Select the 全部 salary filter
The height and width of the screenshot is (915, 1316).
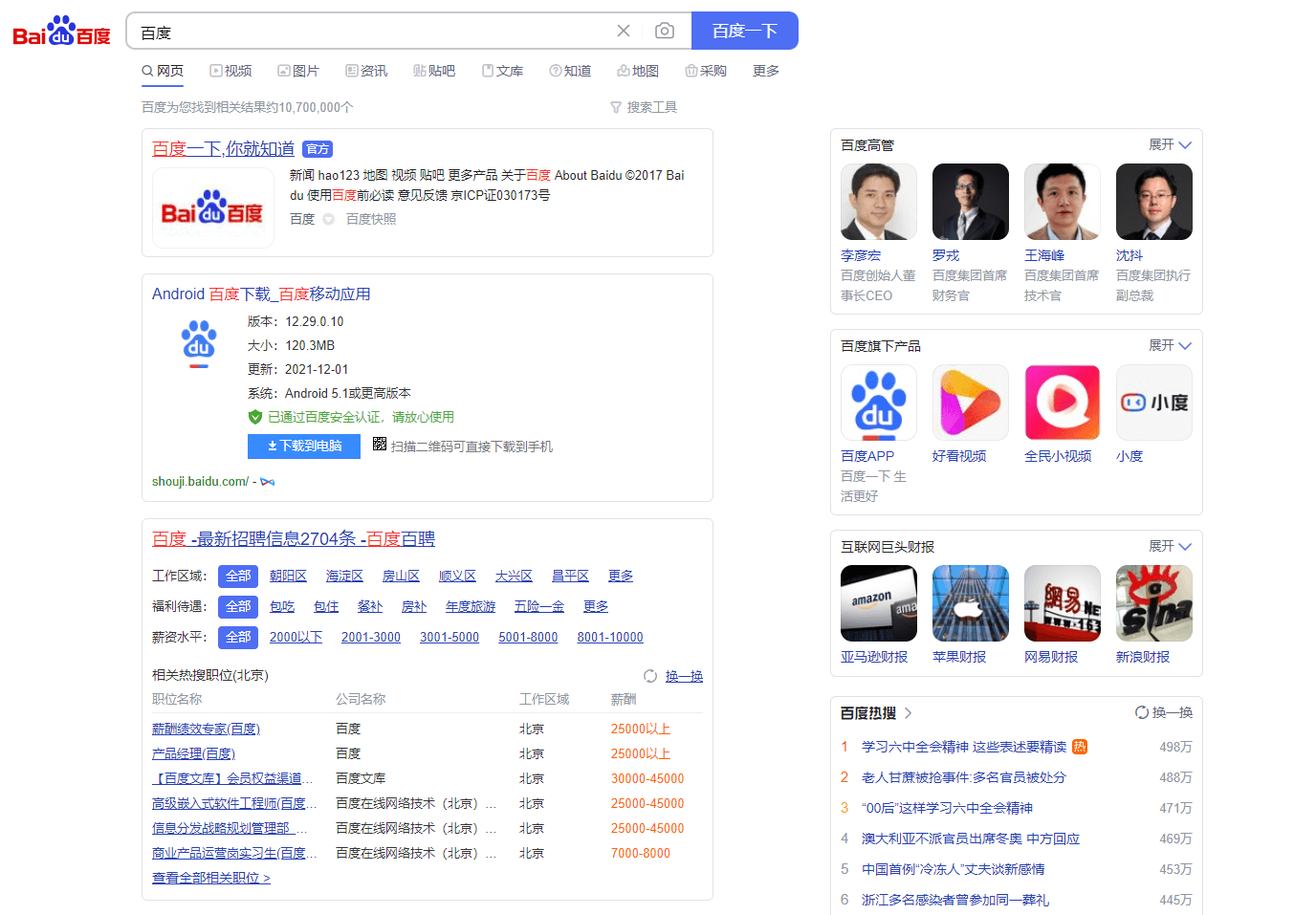238,637
